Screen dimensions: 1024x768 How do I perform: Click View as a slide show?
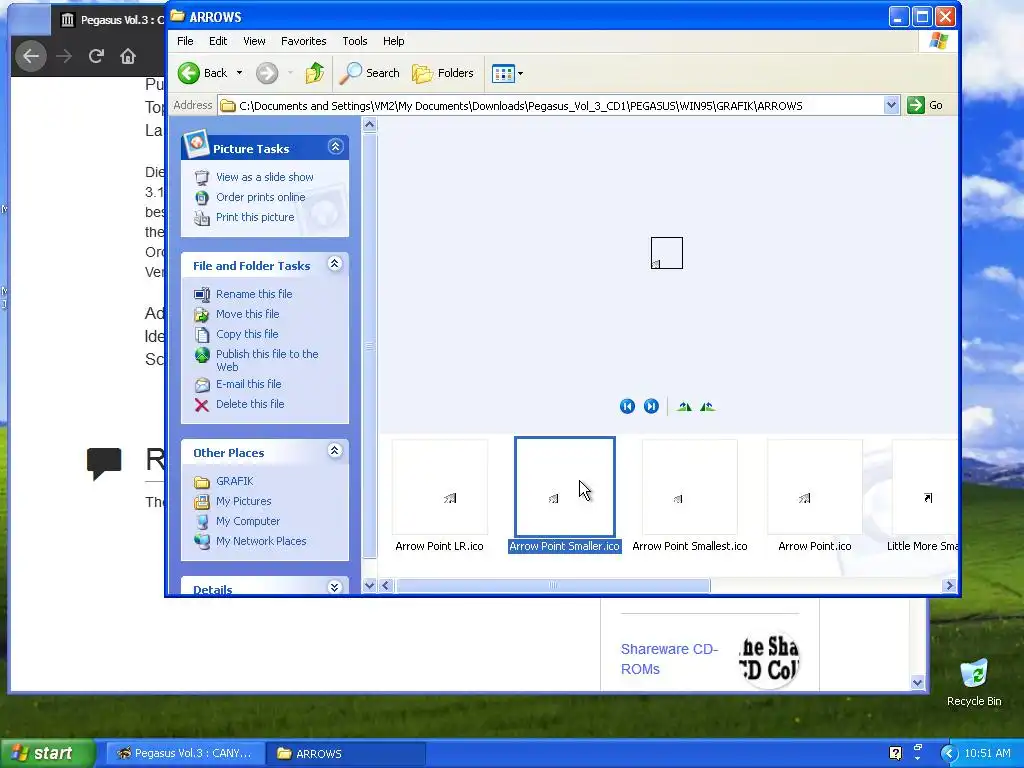pyautogui.click(x=264, y=177)
